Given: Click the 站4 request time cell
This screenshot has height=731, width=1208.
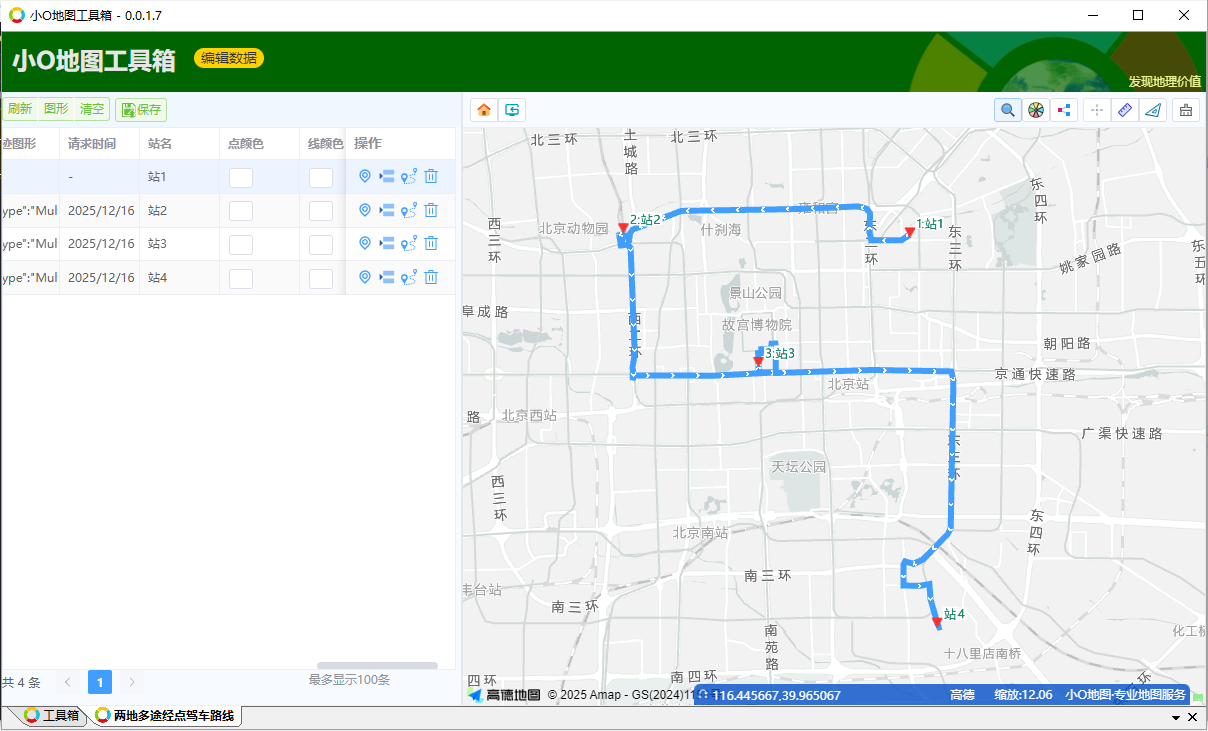Looking at the screenshot, I should 100,277.
